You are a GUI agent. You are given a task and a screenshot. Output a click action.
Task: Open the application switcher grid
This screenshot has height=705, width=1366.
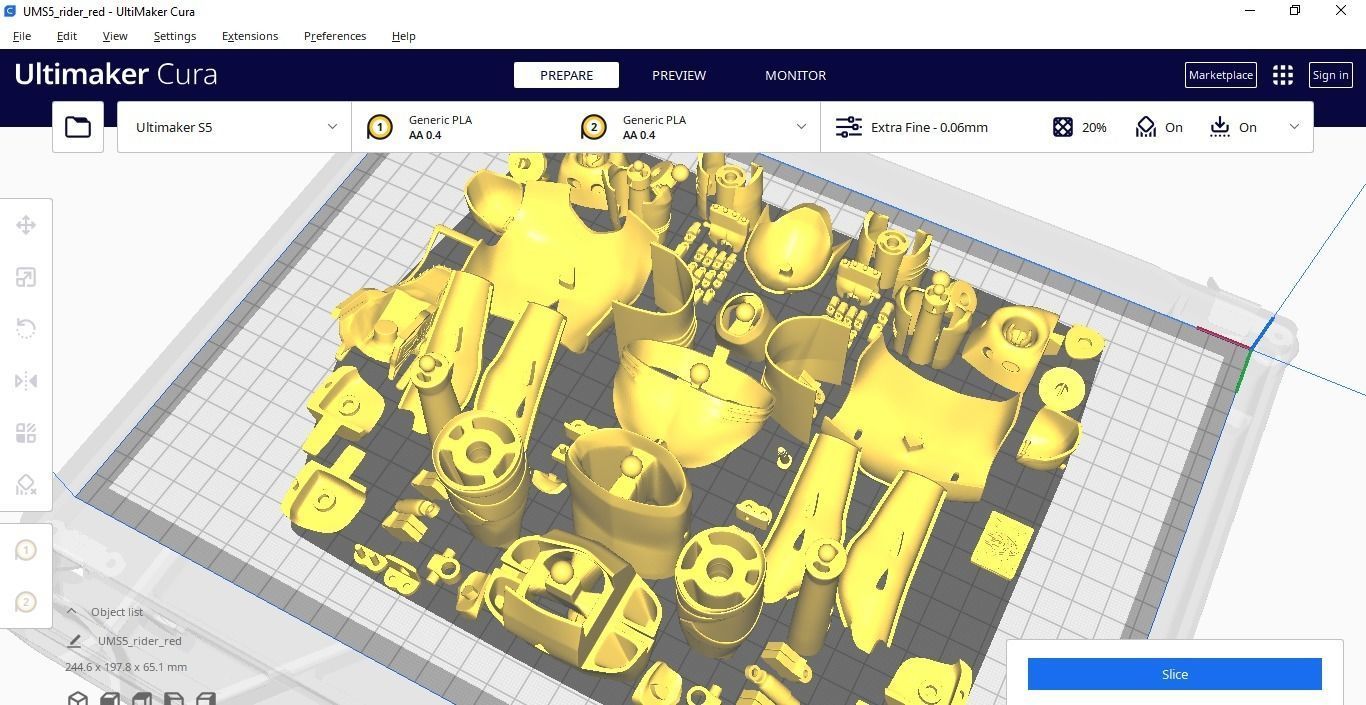pos(1283,75)
